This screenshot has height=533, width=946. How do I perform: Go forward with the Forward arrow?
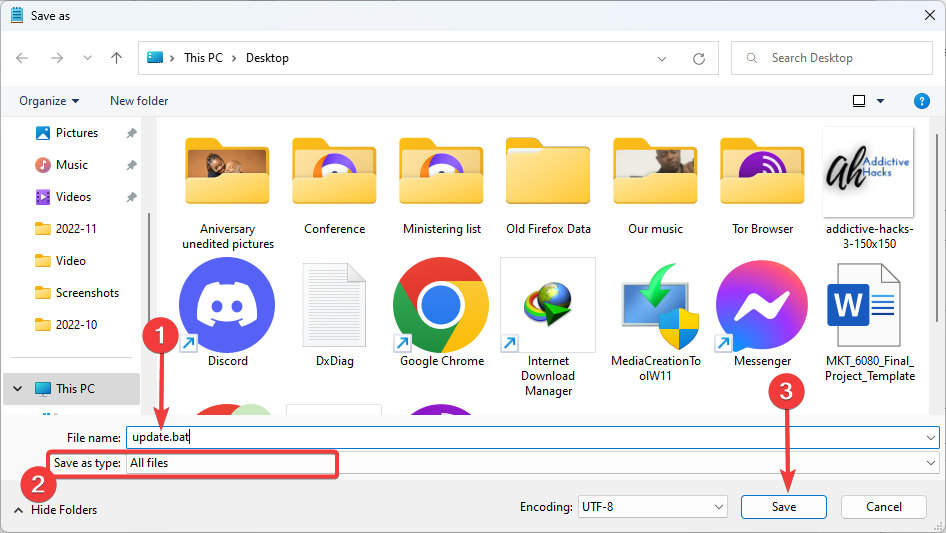pyautogui.click(x=57, y=58)
